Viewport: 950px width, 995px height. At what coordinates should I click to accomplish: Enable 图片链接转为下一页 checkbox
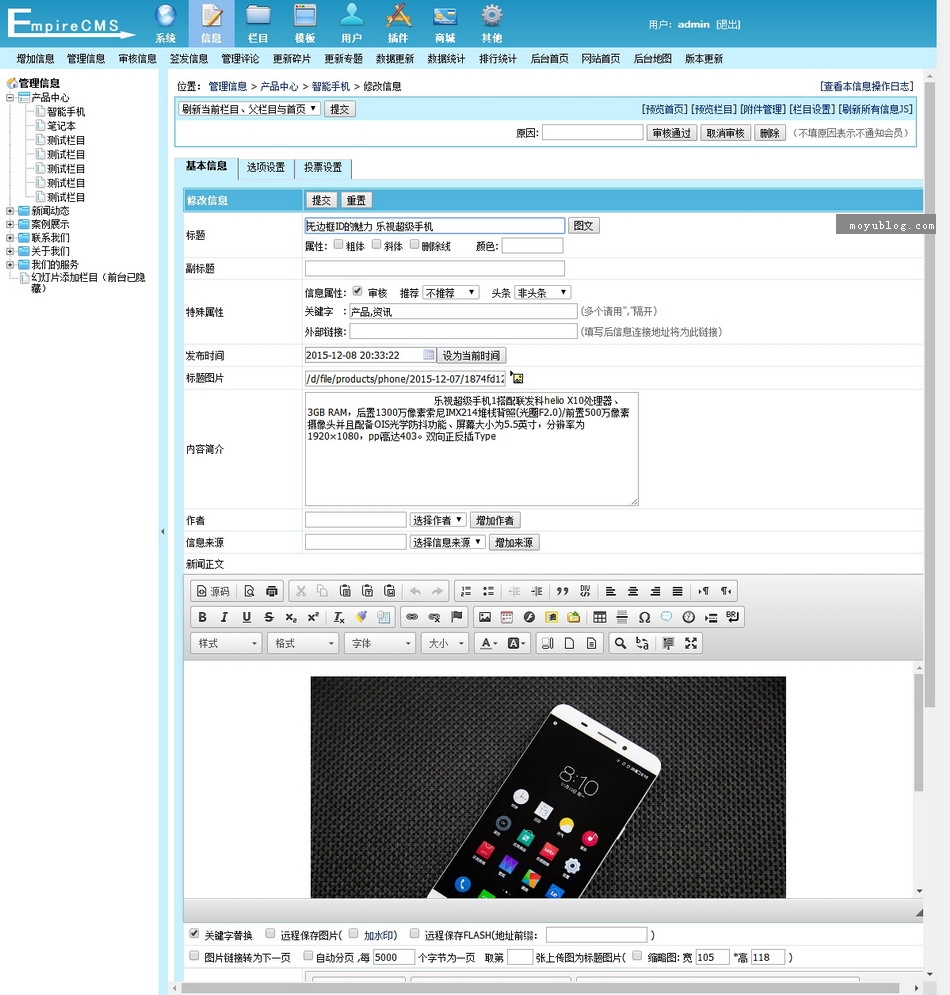[x=194, y=956]
